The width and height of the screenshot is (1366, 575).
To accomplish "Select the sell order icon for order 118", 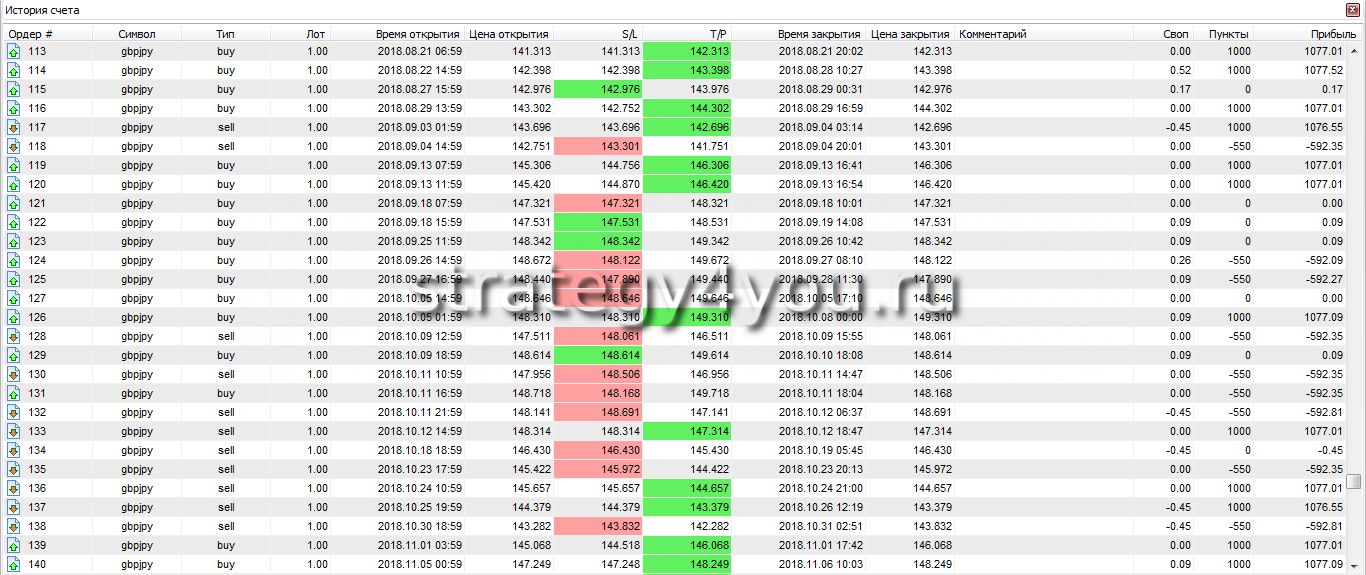I will [x=14, y=146].
